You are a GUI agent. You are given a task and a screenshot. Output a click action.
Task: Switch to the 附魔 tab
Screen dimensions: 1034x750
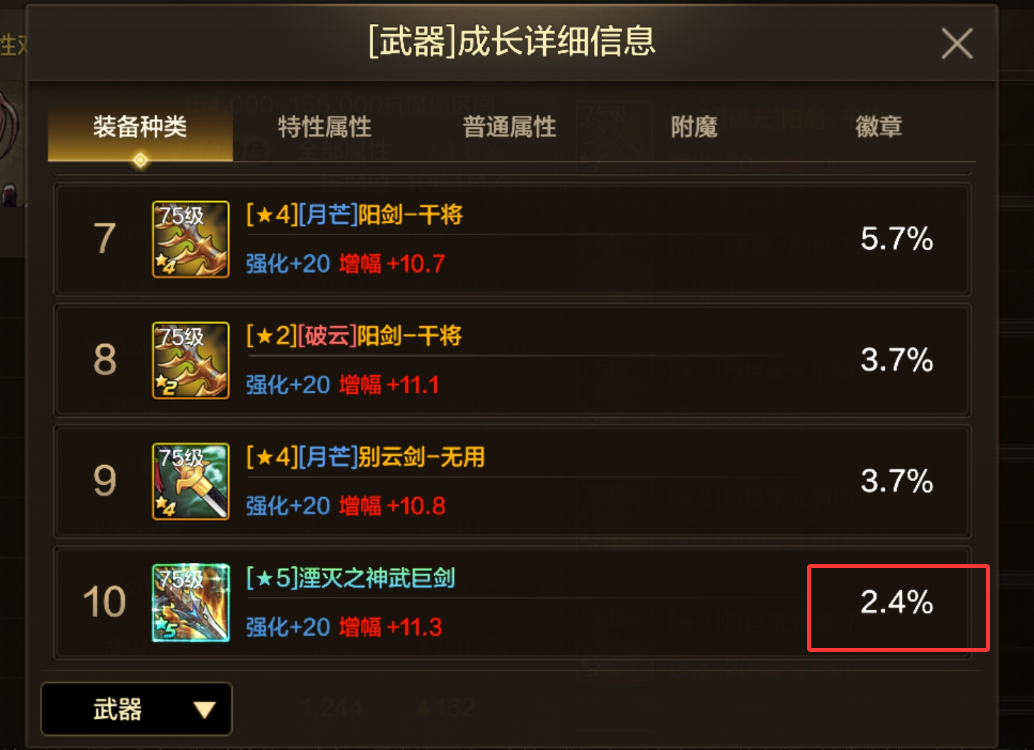694,127
